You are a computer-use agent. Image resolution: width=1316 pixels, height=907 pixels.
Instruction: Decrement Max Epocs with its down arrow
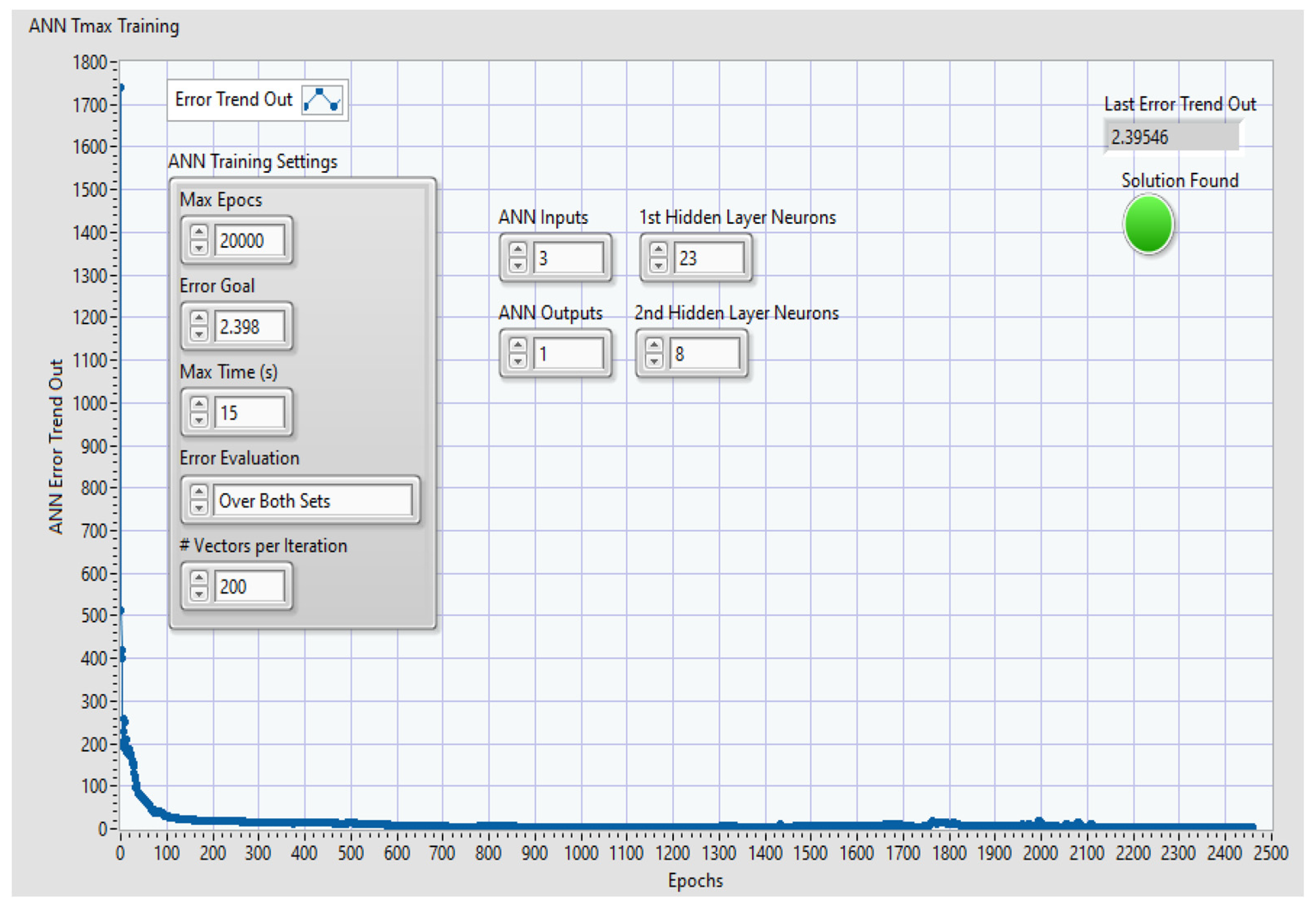coord(199,248)
